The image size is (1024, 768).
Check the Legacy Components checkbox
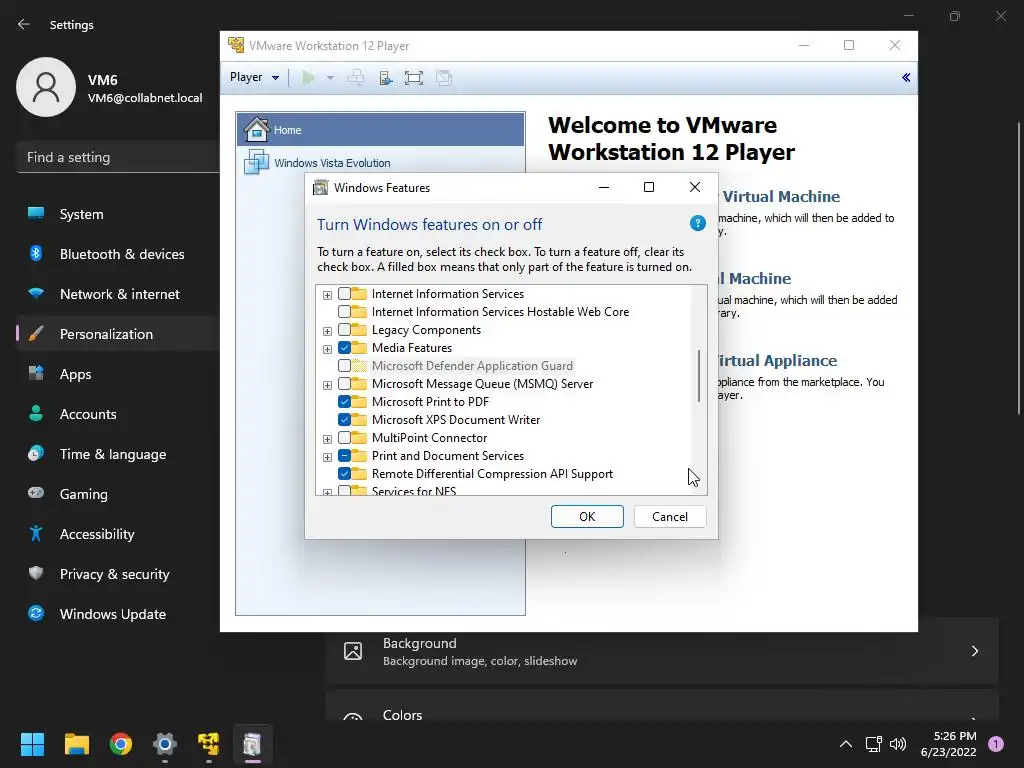click(344, 330)
